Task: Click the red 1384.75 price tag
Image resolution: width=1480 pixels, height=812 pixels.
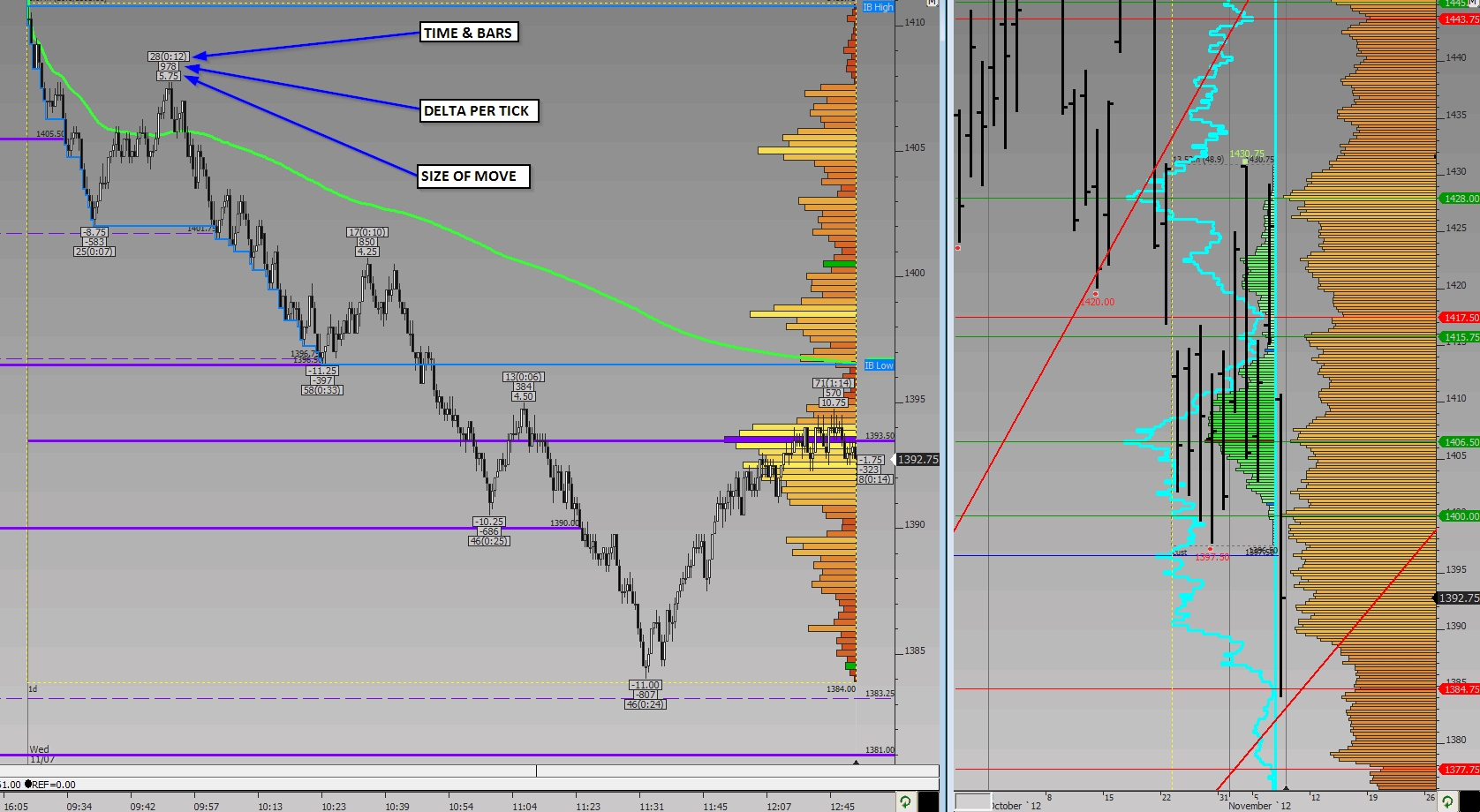Action: pyautogui.click(x=1459, y=689)
